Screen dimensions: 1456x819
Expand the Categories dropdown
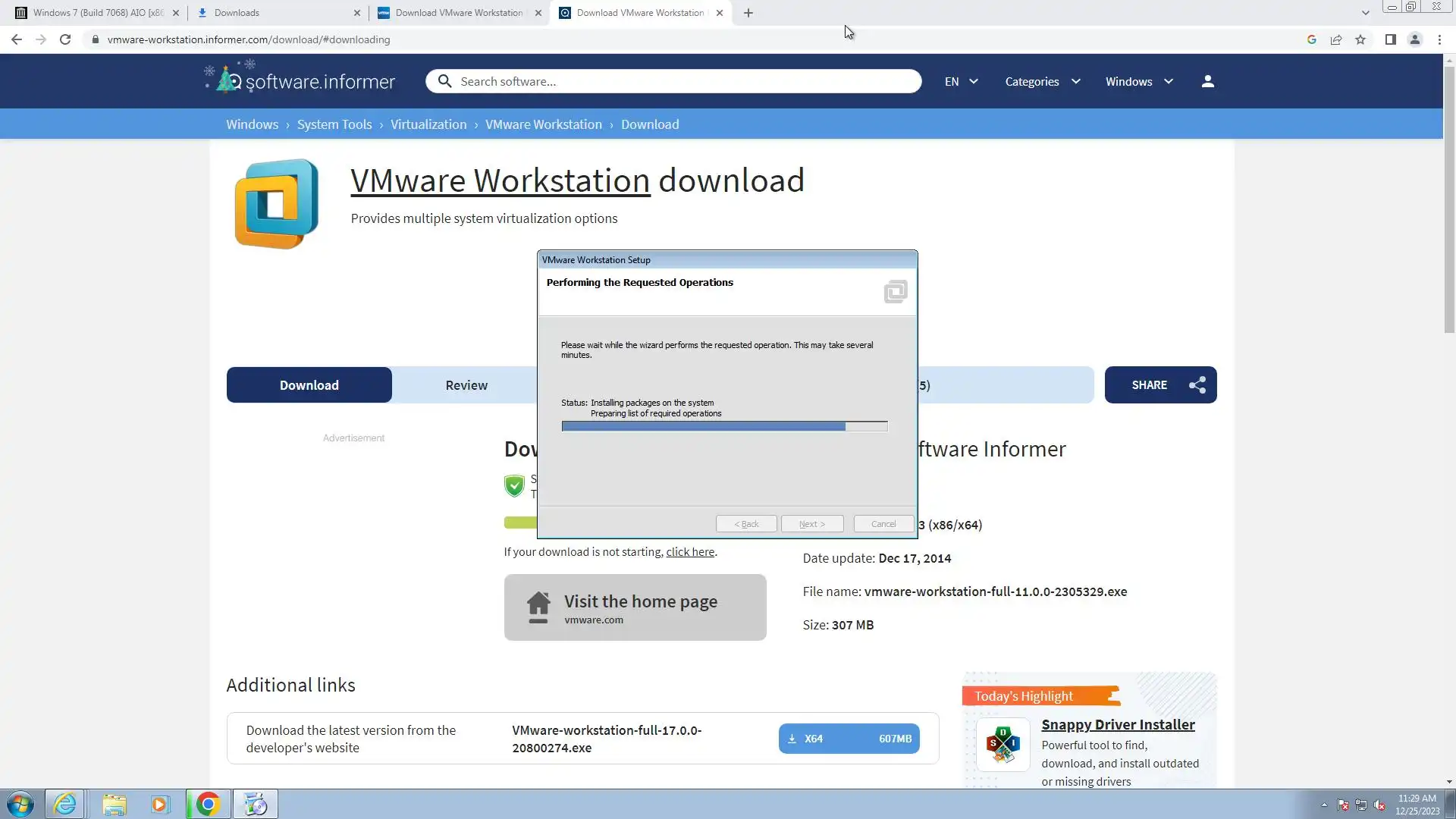point(1042,81)
